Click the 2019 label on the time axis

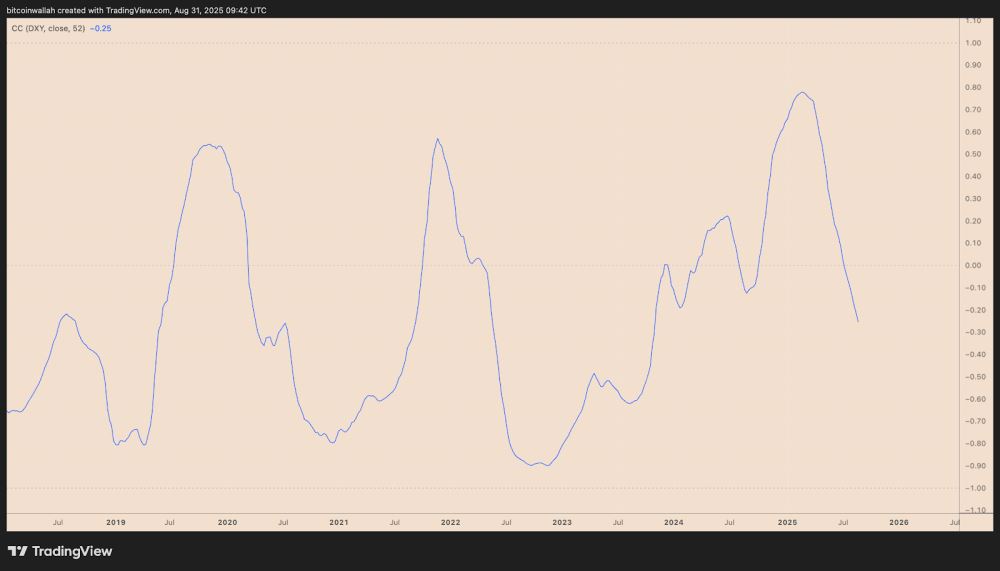point(115,523)
